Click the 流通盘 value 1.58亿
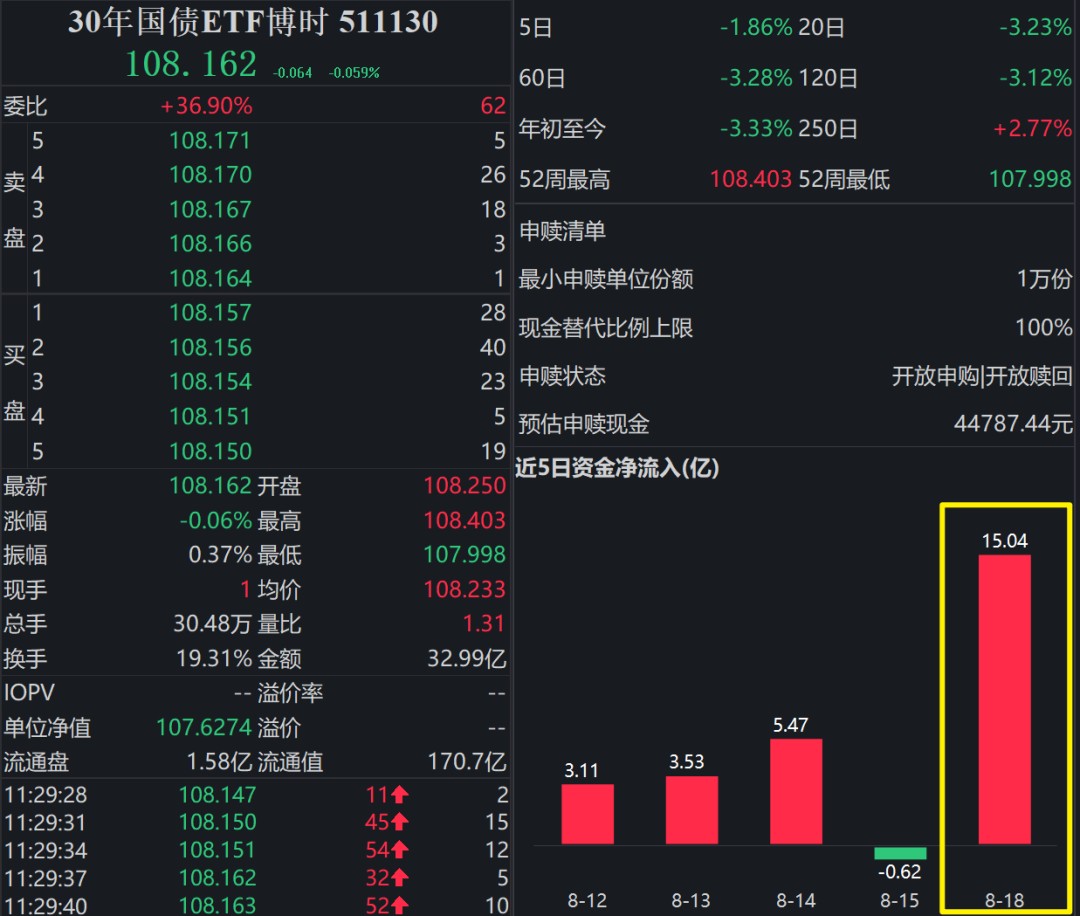This screenshot has width=1080, height=916. [219, 762]
